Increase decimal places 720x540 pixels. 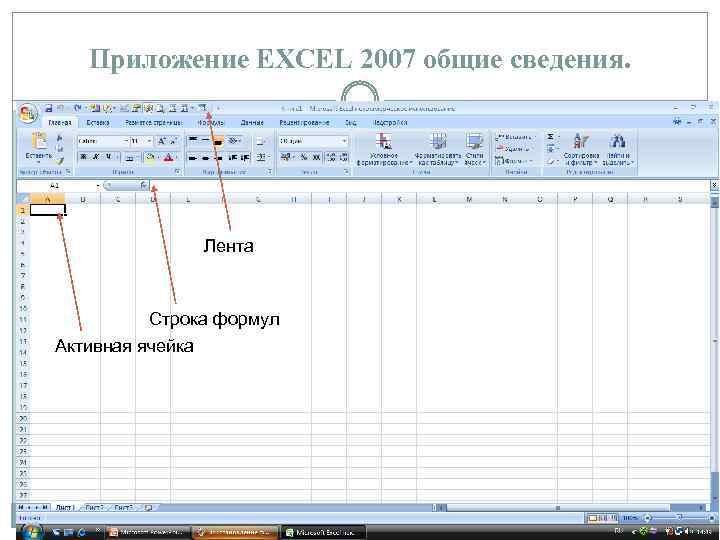coord(331,157)
